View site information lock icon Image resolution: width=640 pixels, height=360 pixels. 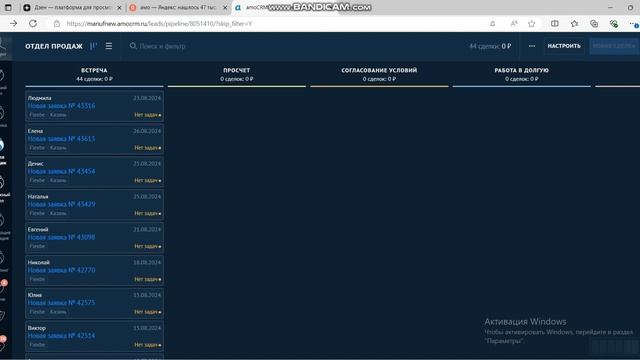click(57, 24)
